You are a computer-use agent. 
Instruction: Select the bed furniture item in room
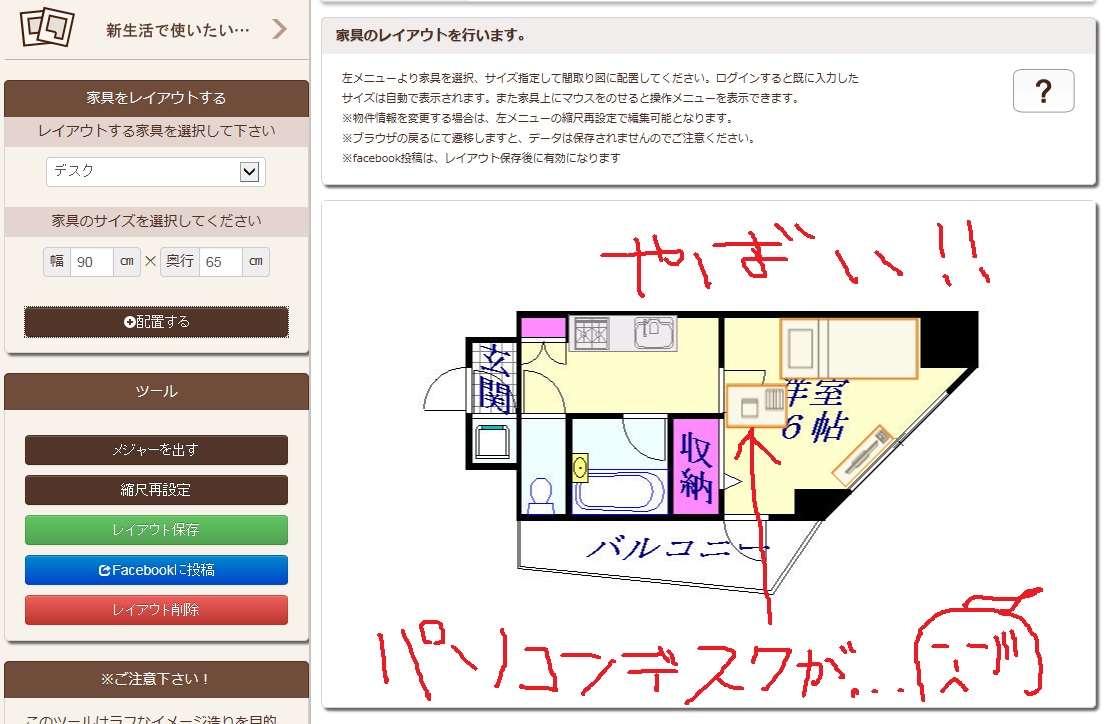[848, 348]
